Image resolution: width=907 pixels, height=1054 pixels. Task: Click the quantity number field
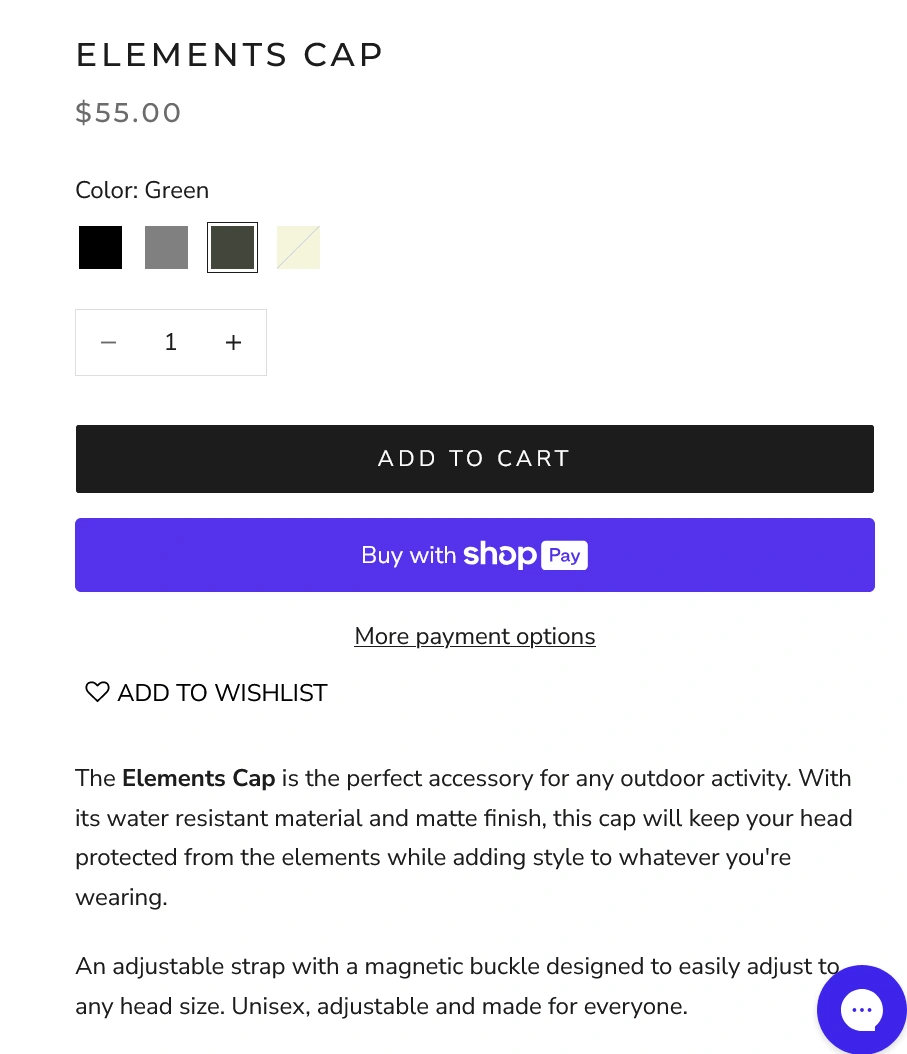(x=171, y=343)
